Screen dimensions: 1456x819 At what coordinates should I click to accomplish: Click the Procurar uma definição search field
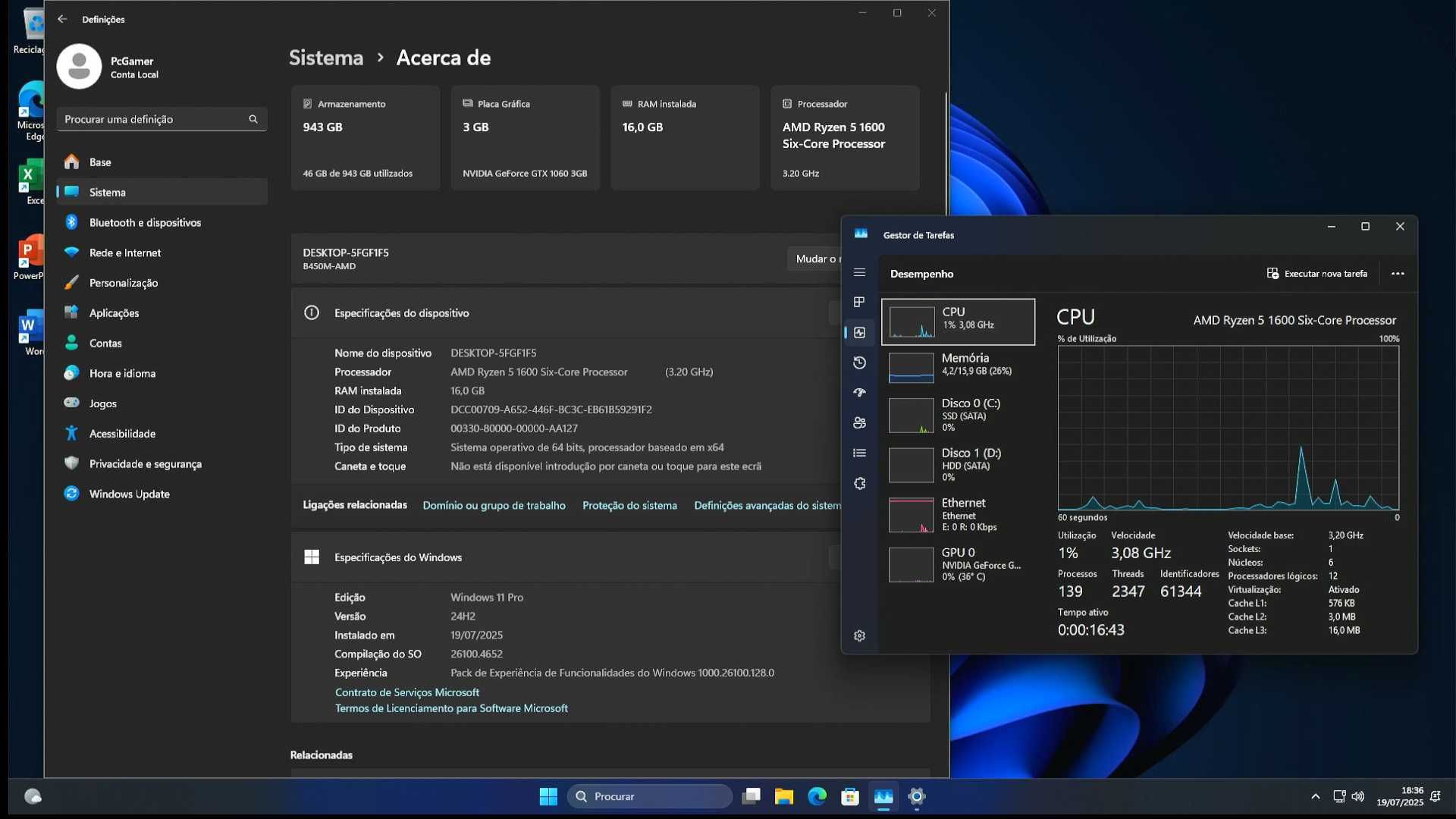(x=162, y=119)
